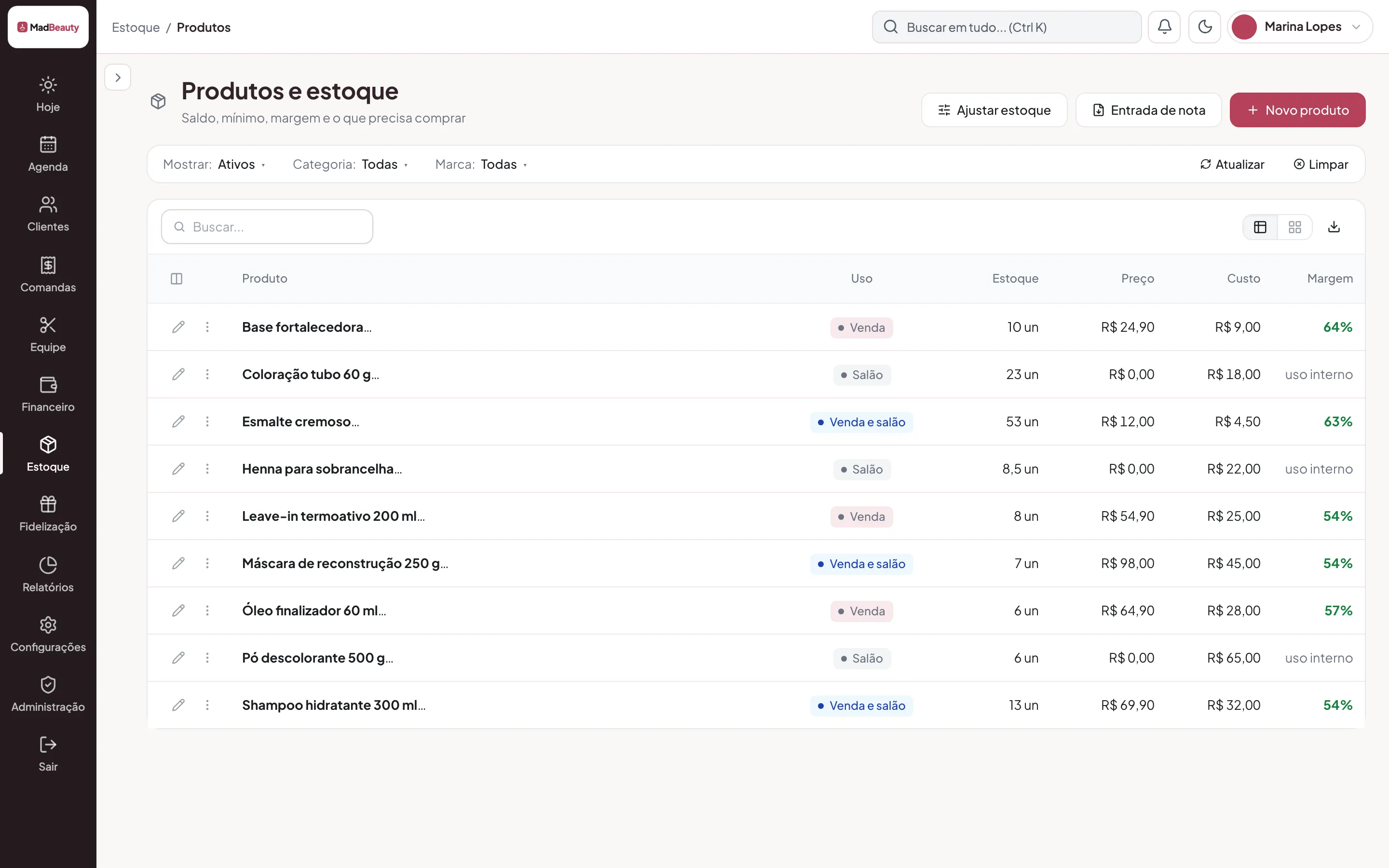Screen dimensions: 1389x868
Task: Open Comandas in sidebar
Action: coord(48,274)
